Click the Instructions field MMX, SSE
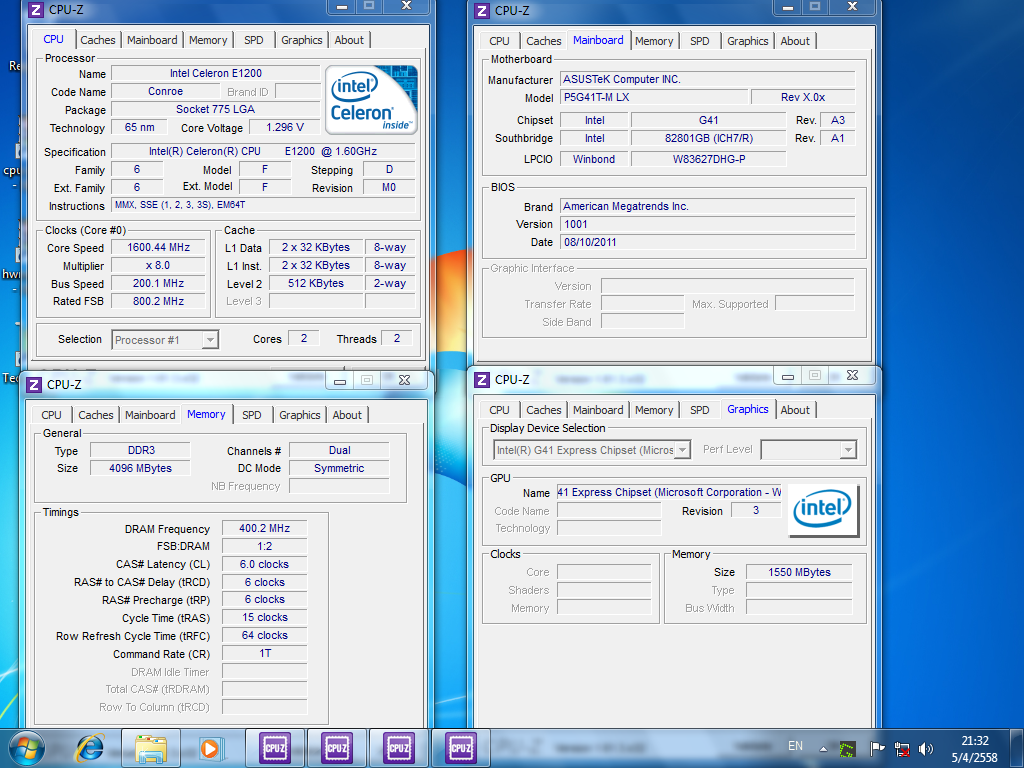 tap(263, 205)
